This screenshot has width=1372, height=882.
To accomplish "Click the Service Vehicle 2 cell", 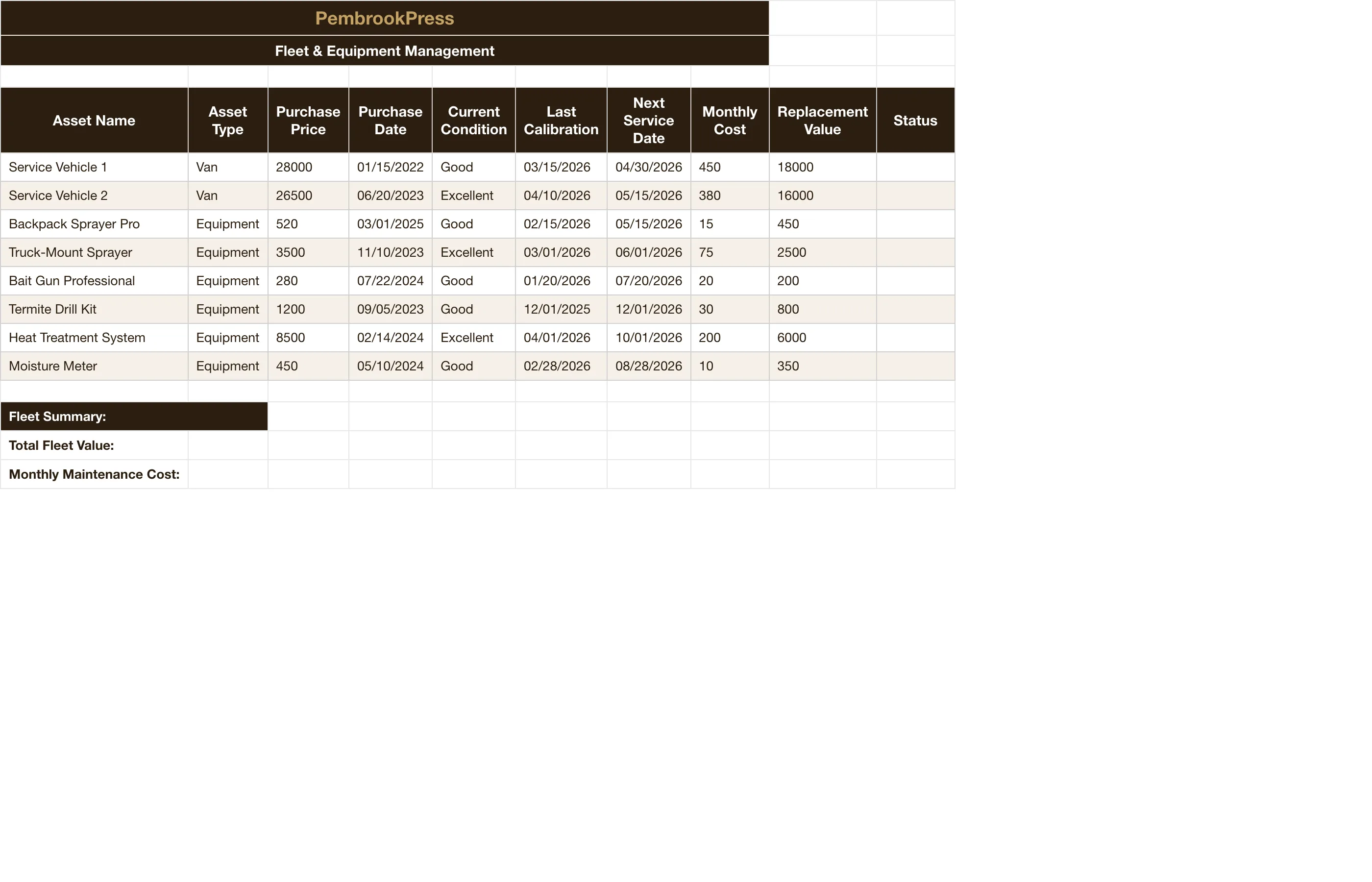I will [94, 196].
